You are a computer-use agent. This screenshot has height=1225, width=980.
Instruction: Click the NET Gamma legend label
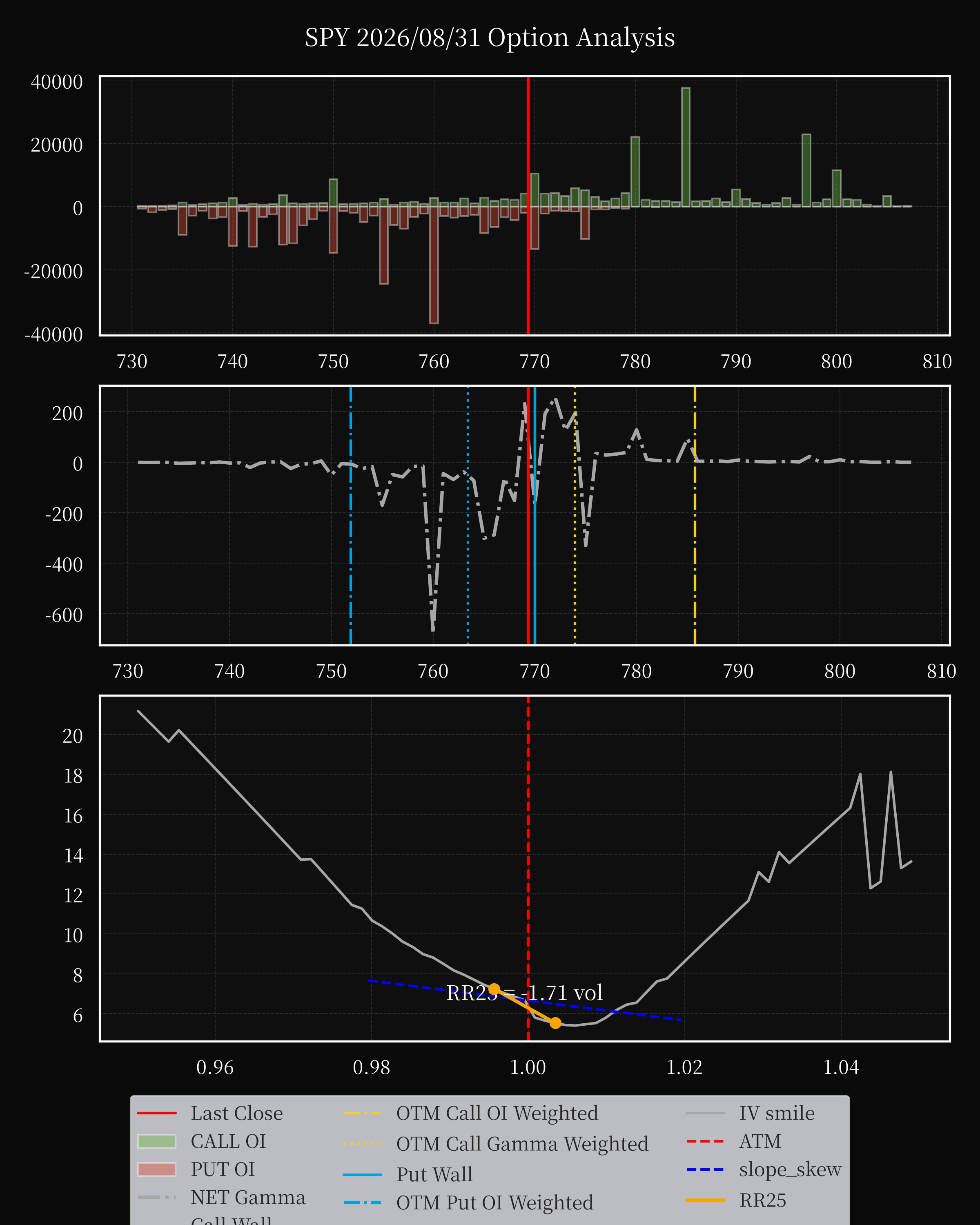(248, 1197)
